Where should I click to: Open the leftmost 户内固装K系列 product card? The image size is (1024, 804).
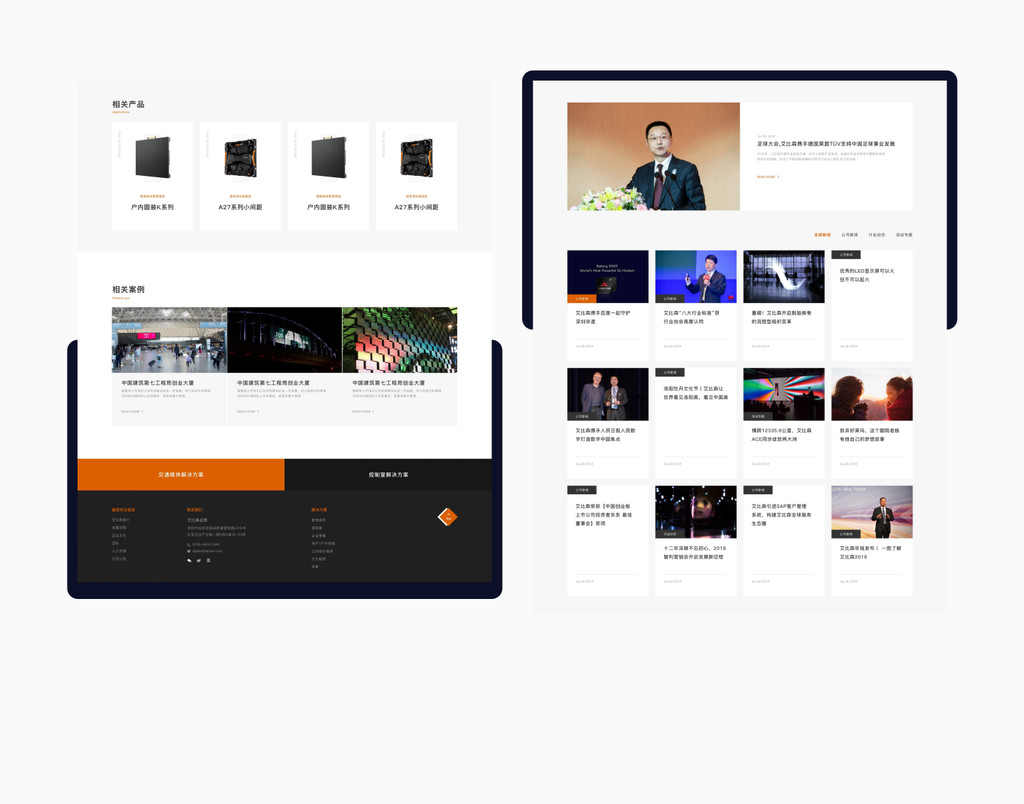click(x=152, y=177)
